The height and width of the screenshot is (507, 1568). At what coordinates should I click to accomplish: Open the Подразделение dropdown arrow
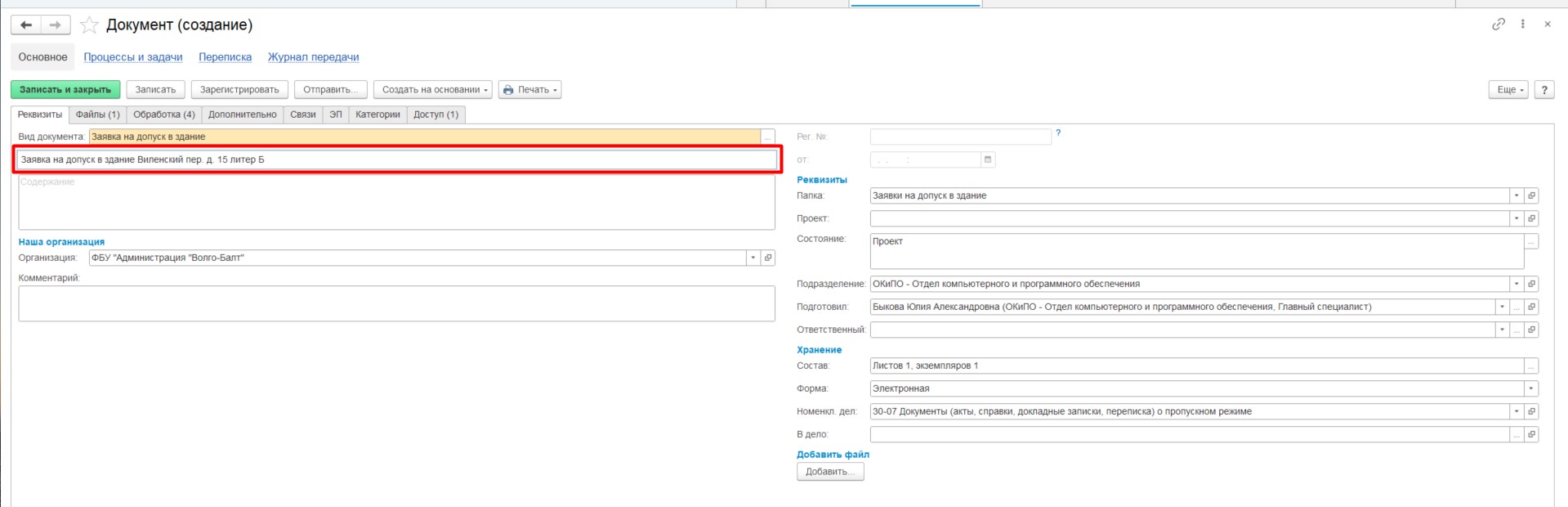point(1516,284)
